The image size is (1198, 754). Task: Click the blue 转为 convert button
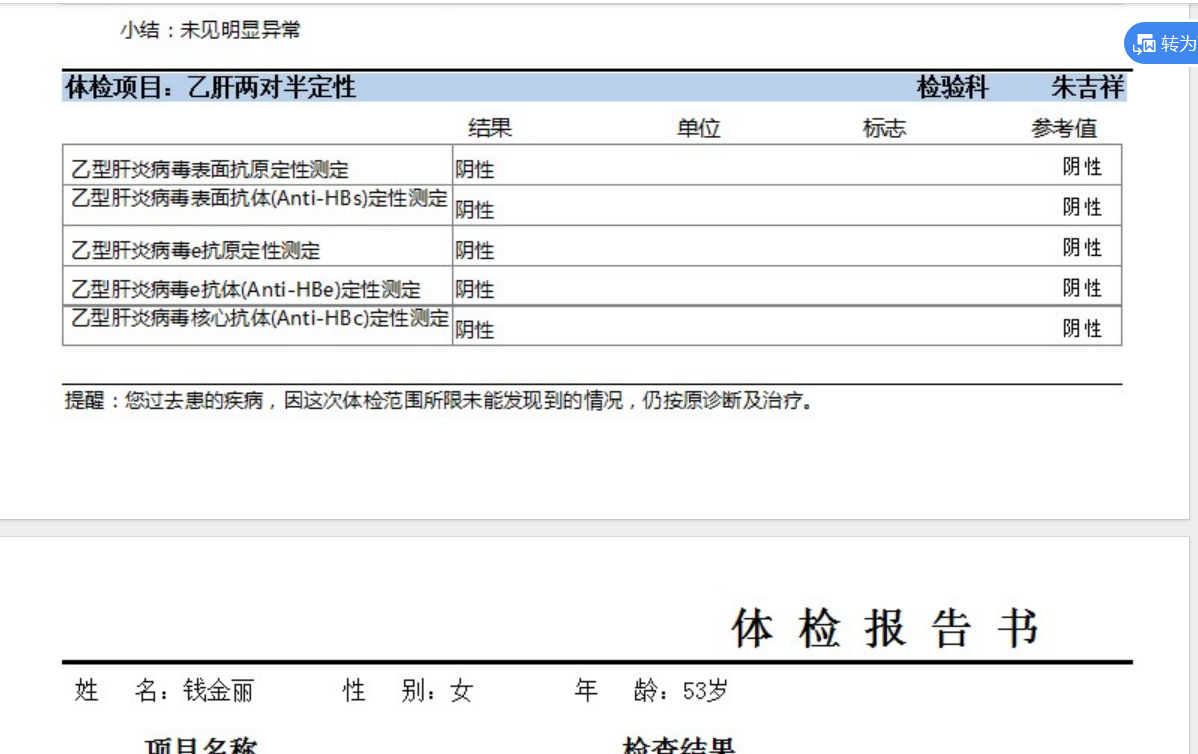(x=1161, y=44)
